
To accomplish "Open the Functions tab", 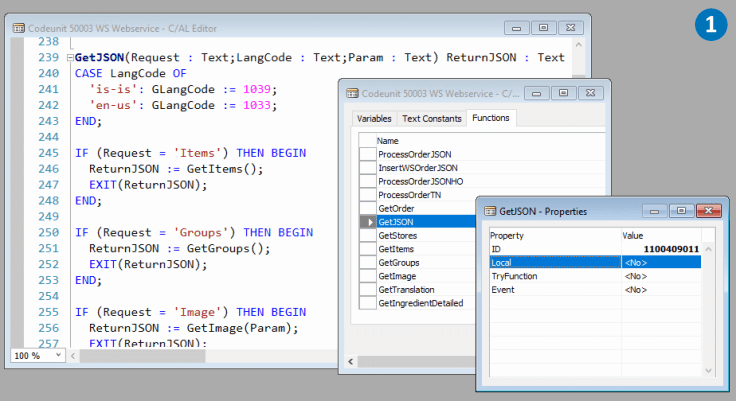I will tap(491, 119).
